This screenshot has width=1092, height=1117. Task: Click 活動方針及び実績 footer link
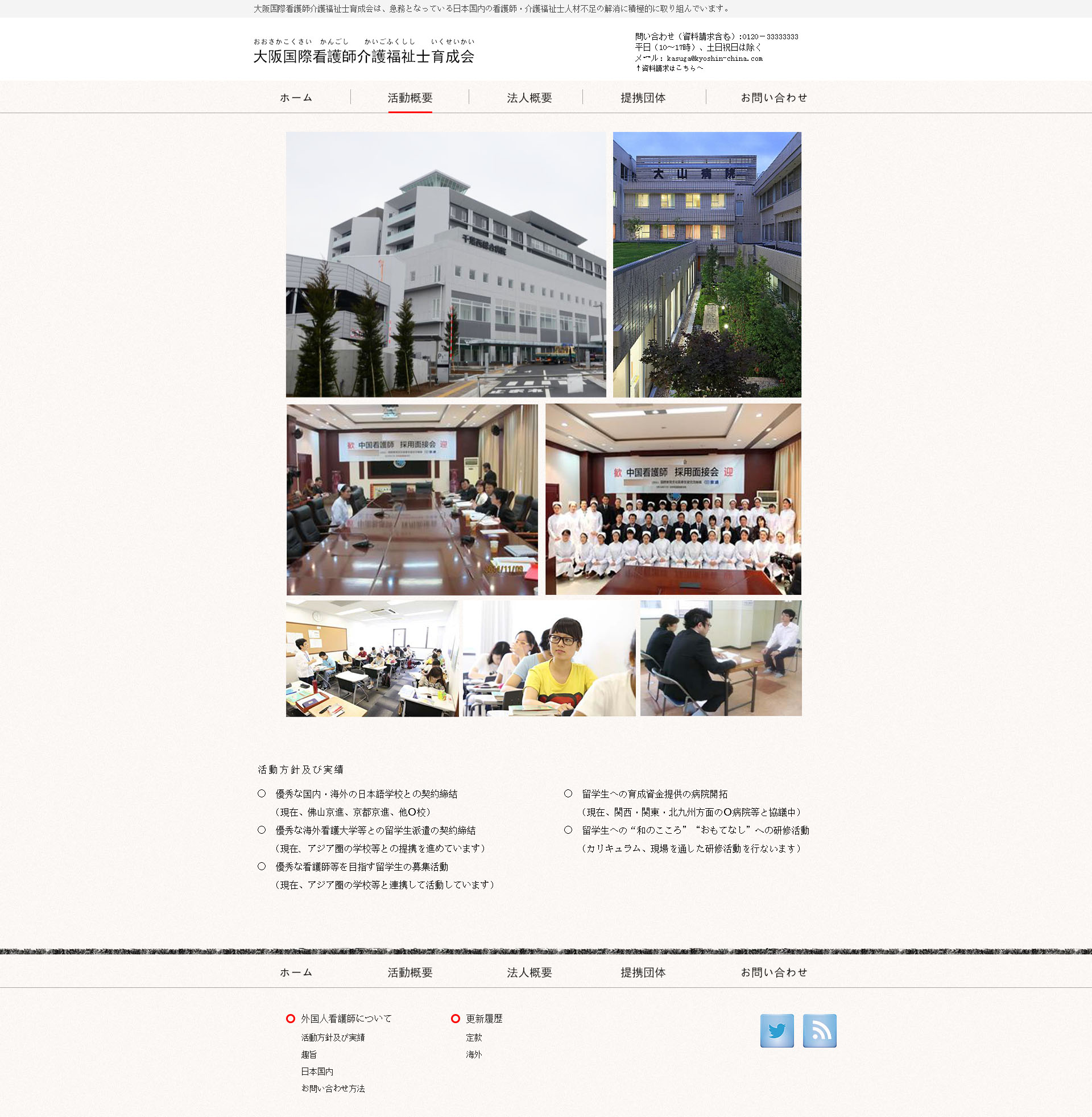(x=333, y=1037)
